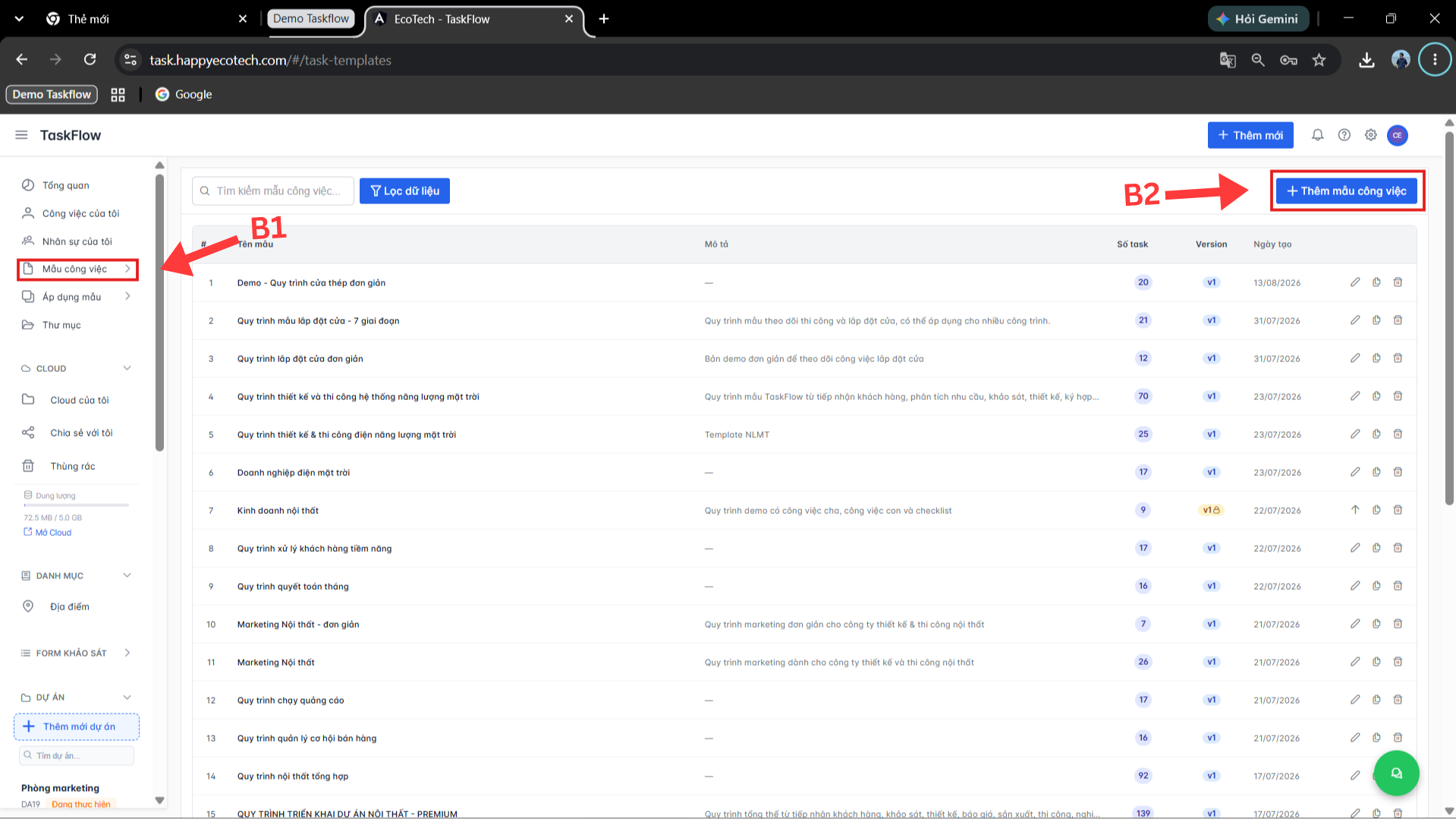Click the up-arrow icon on 'Kinh doanh nội thất' row

(x=1355, y=510)
